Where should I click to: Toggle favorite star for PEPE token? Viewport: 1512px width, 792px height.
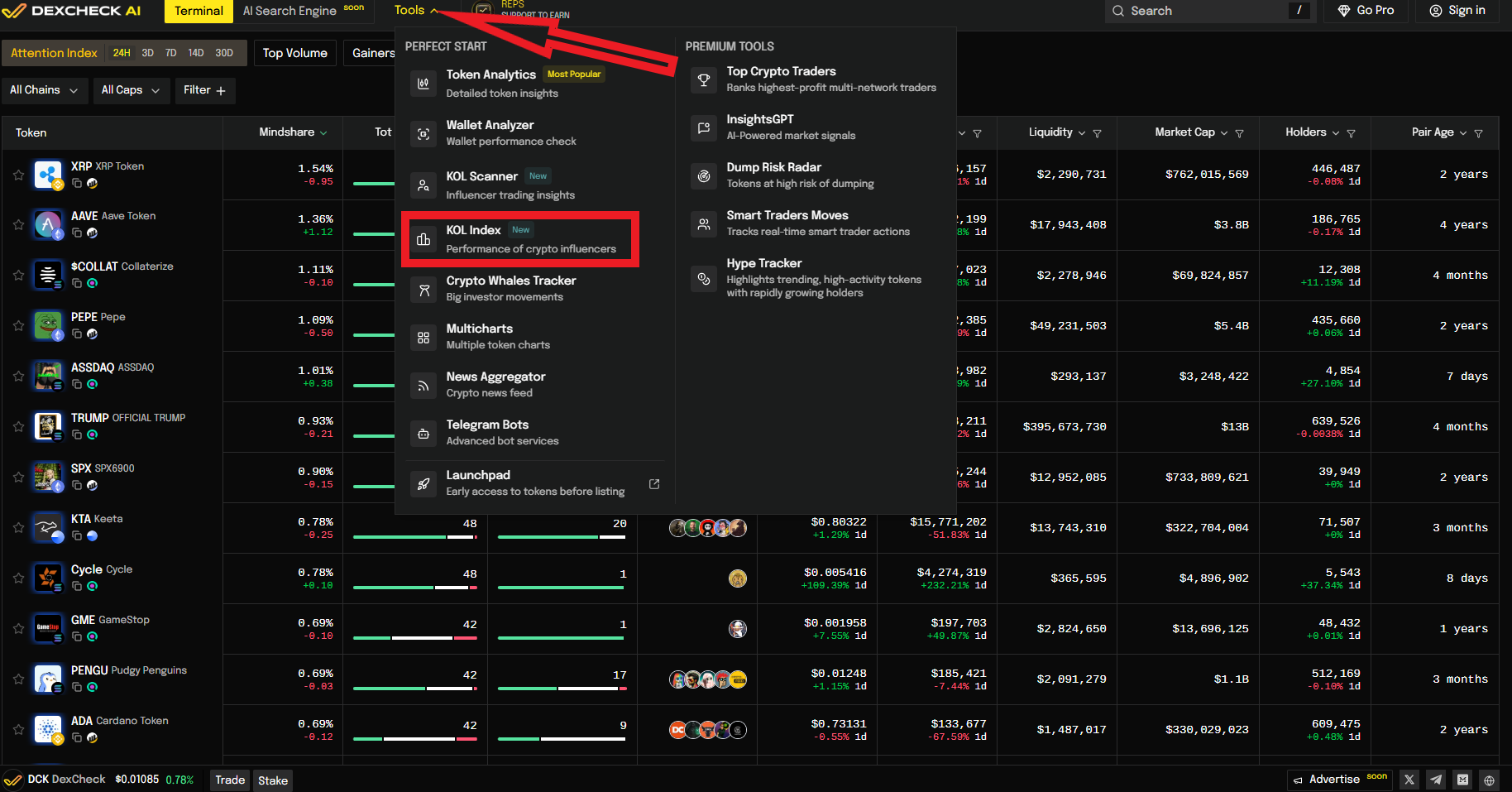pos(18,326)
